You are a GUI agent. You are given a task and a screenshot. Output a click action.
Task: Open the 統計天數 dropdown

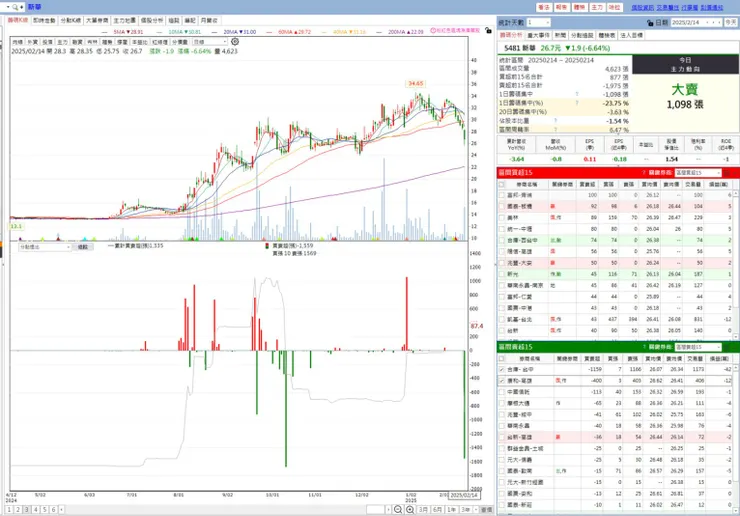click(x=538, y=23)
